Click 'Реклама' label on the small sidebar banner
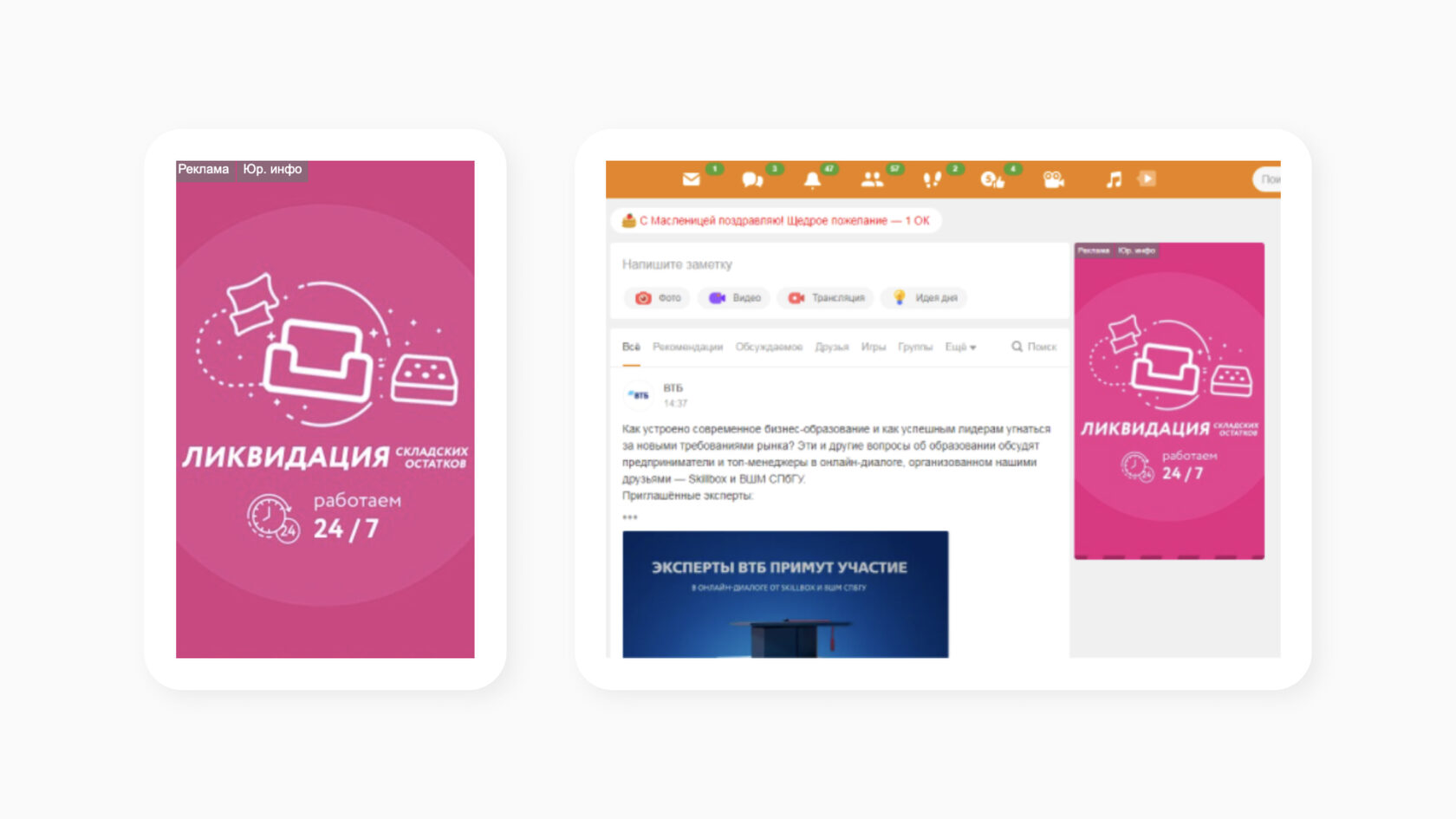The image size is (1456, 819). click(x=1094, y=250)
